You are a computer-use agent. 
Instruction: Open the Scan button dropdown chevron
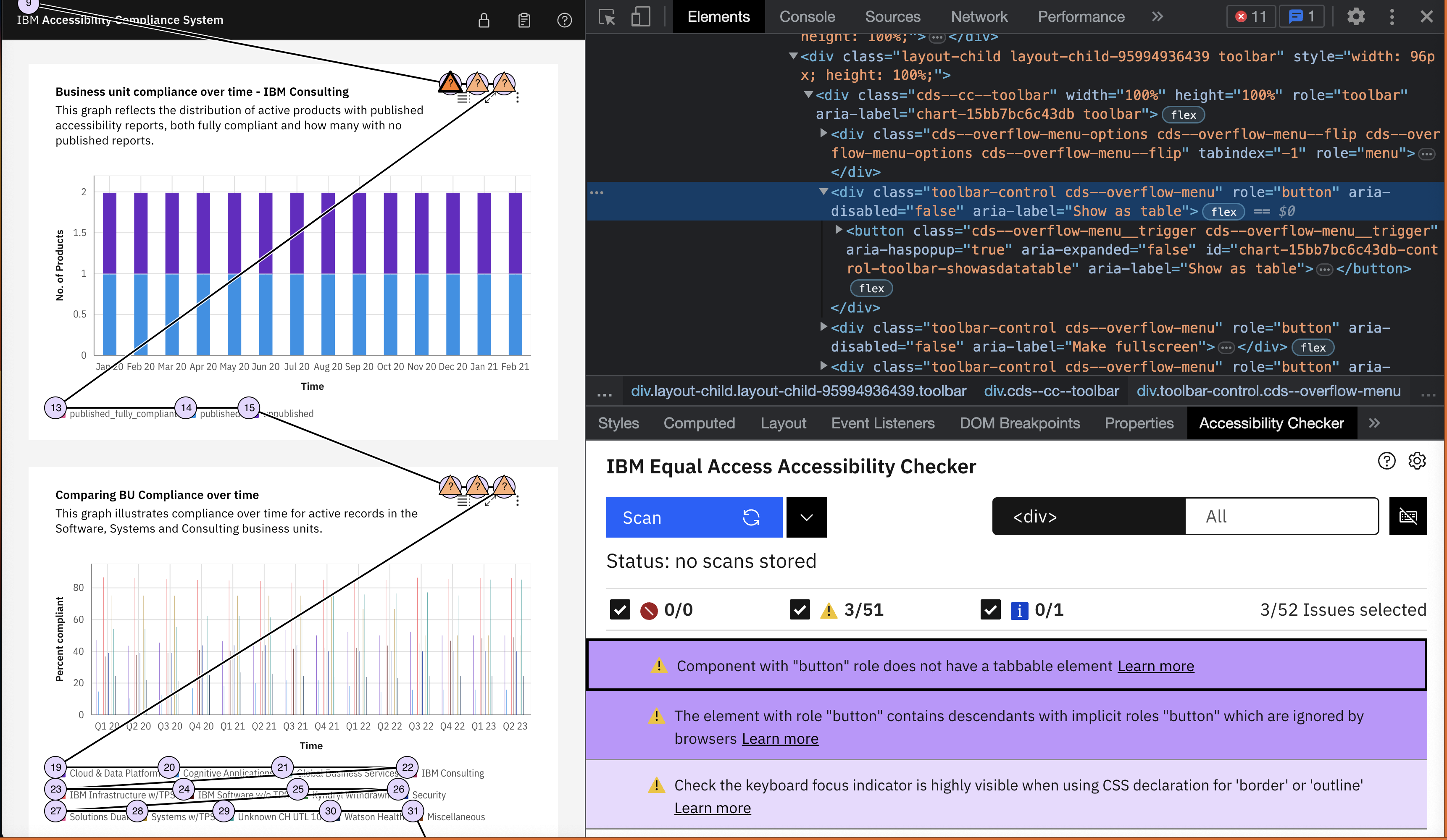(x=806, y=517)
